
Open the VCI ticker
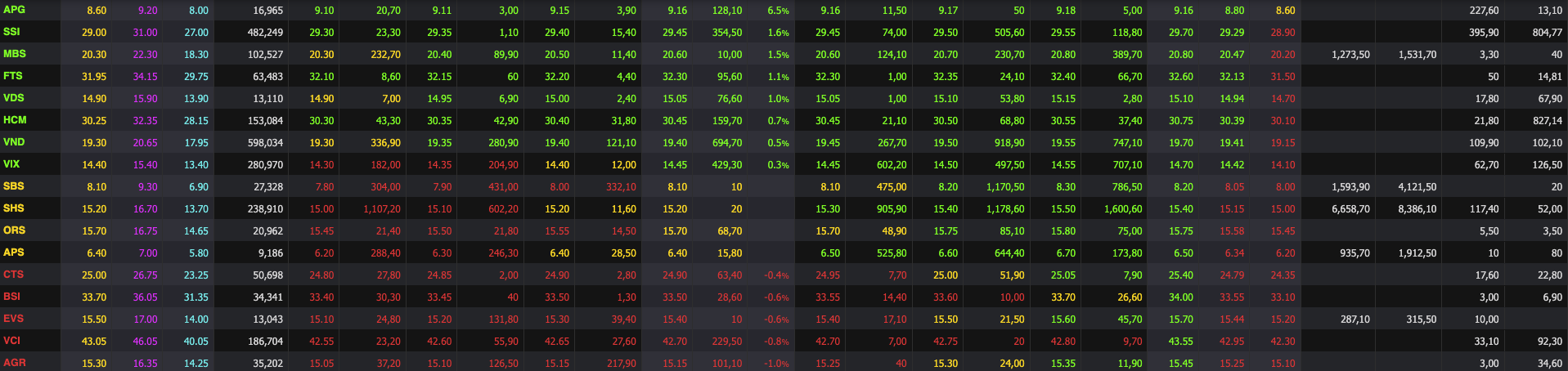(11, 341)
